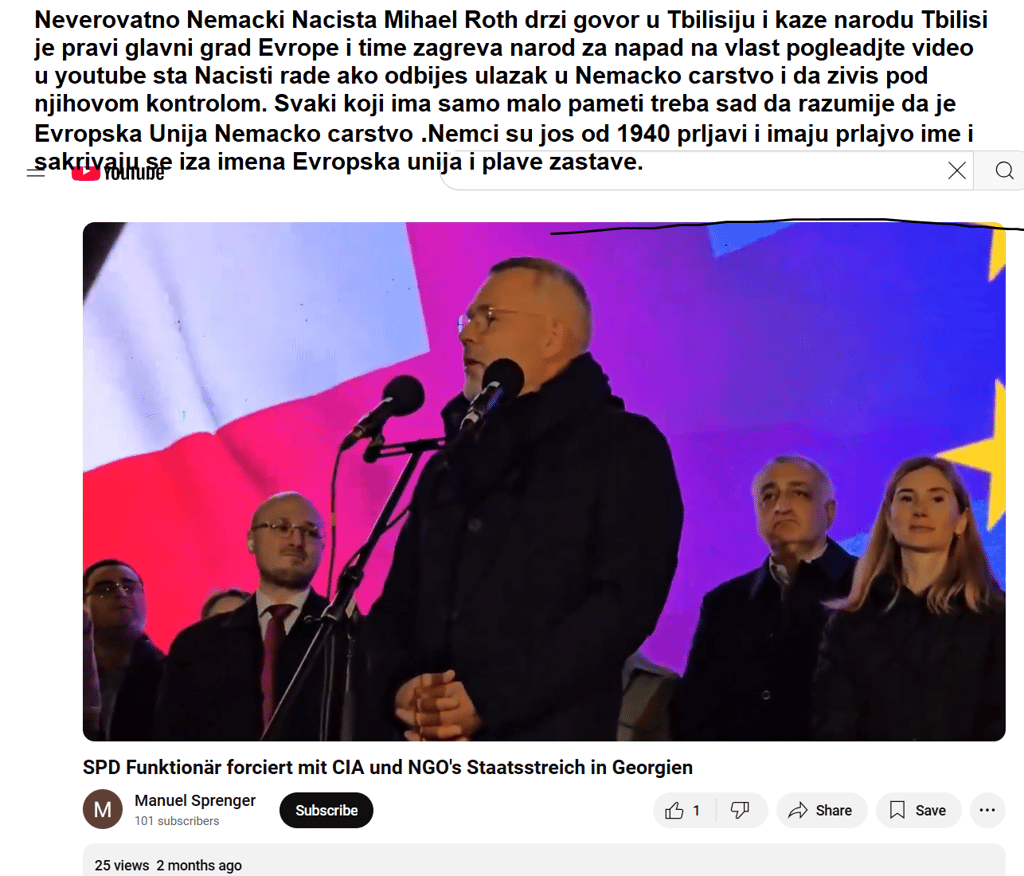Screen dimensions: 1024x876
Task: Click the 101 subscribers text
Action: [x=177, y=821]
